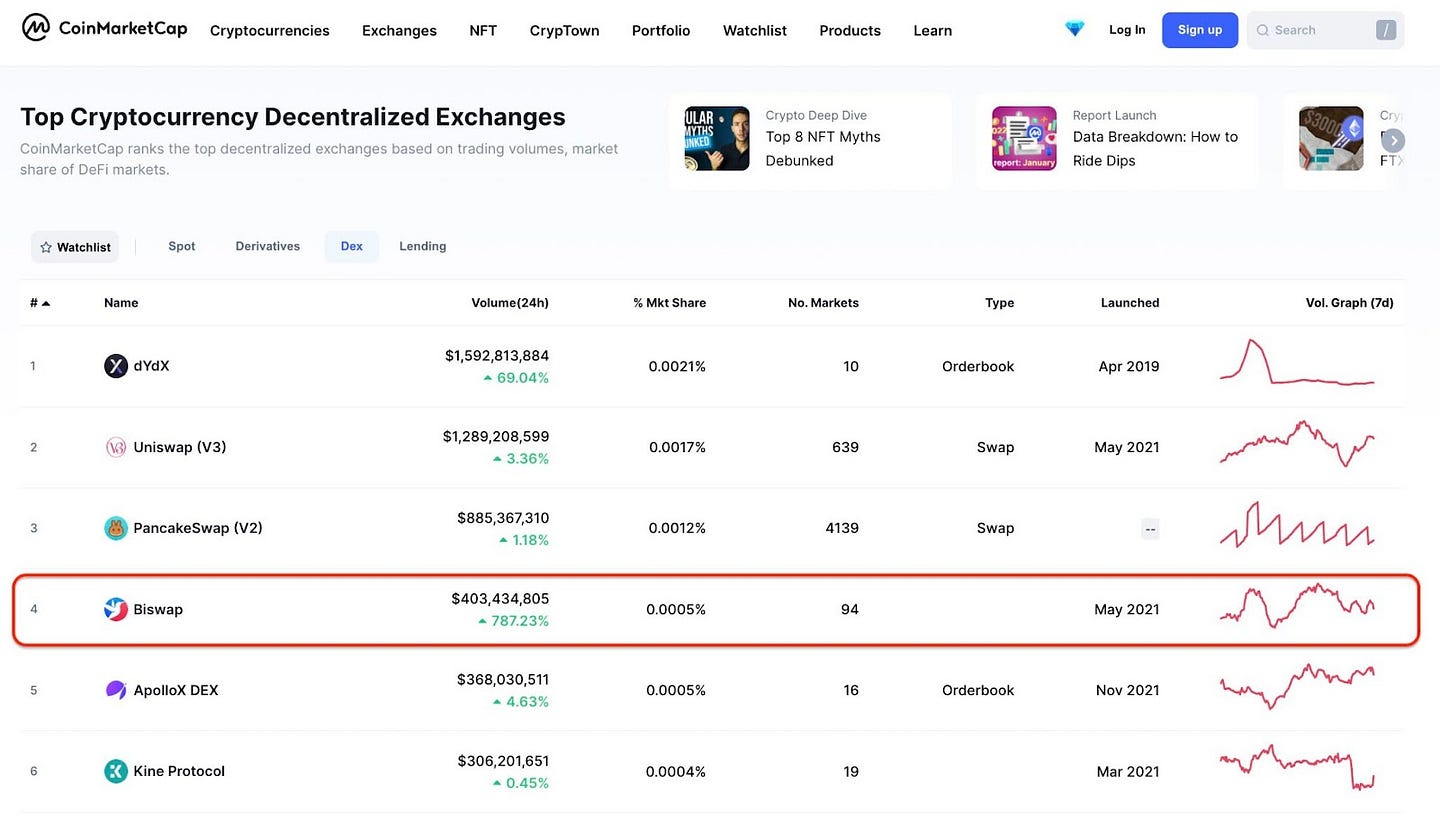Click the 69.04% change for dYdX
1440x815 pixels.
point(516,378)
